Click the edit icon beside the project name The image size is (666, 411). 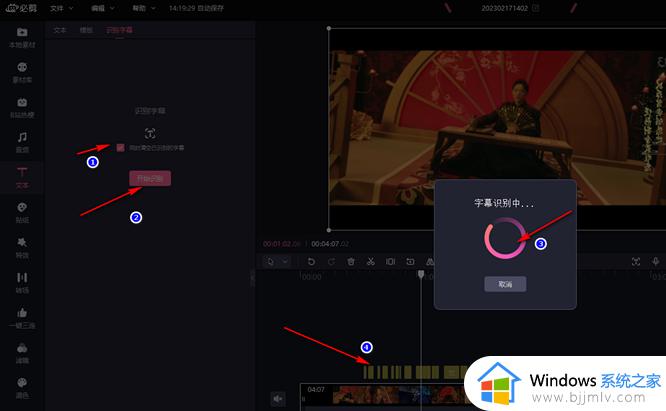coord(536,8)
